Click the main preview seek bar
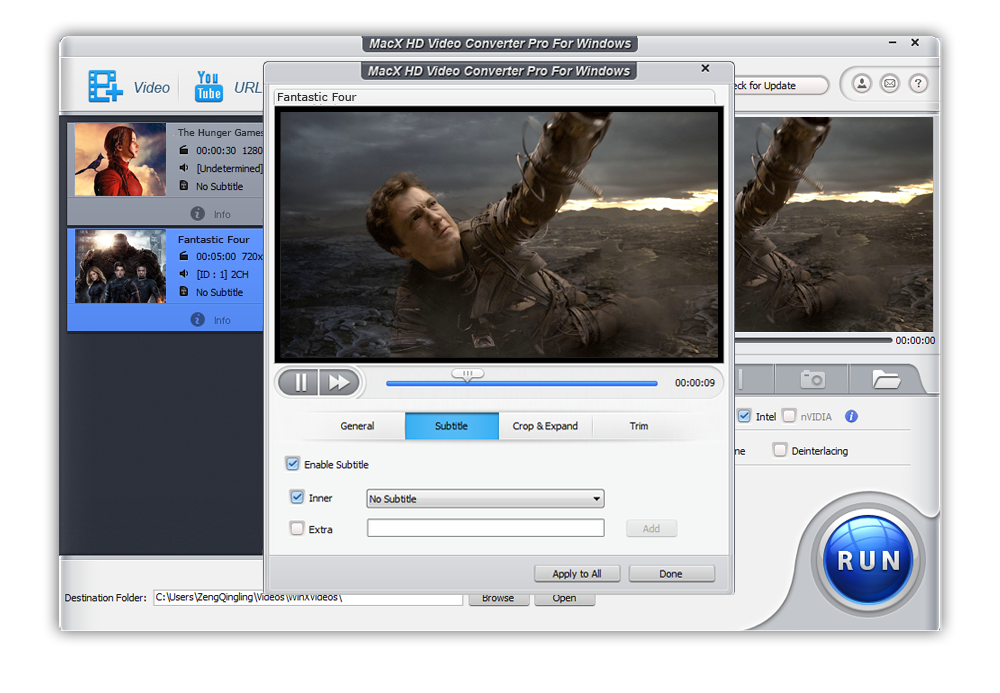This screenshot has height=693, width=1000. tap(812, 340)
